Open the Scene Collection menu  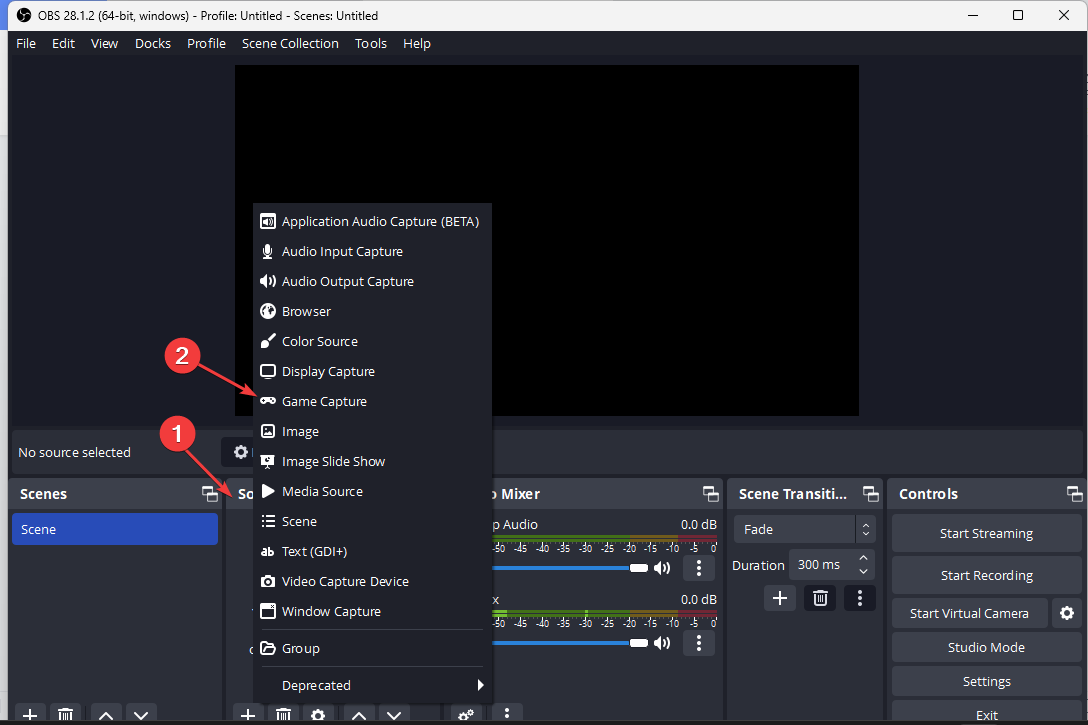tap(290, 43)
